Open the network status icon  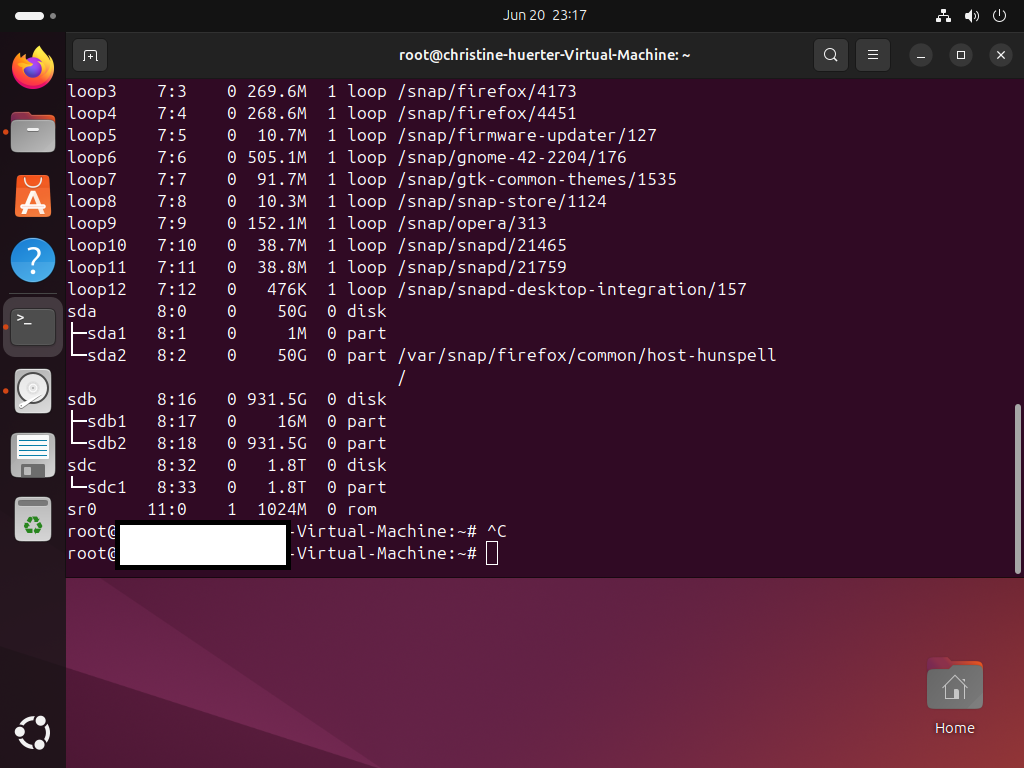(943, 16)
